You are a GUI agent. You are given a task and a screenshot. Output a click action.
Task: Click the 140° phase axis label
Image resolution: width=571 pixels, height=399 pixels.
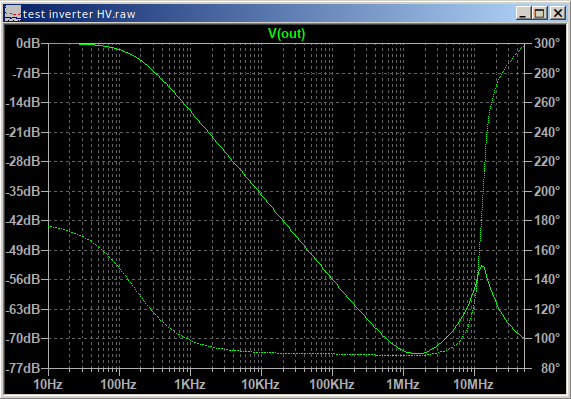pos(547,279)
